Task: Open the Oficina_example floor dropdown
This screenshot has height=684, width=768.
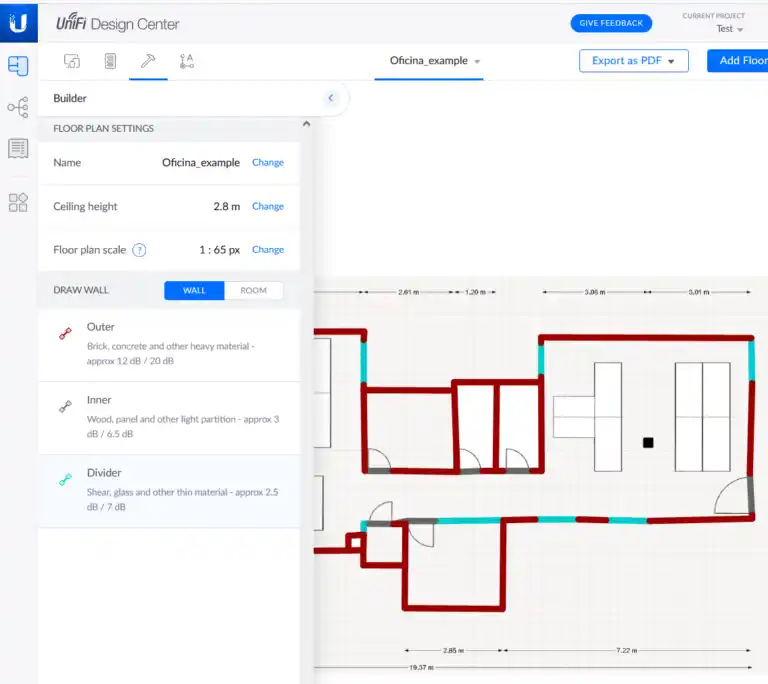Action: tap(435, 61)
